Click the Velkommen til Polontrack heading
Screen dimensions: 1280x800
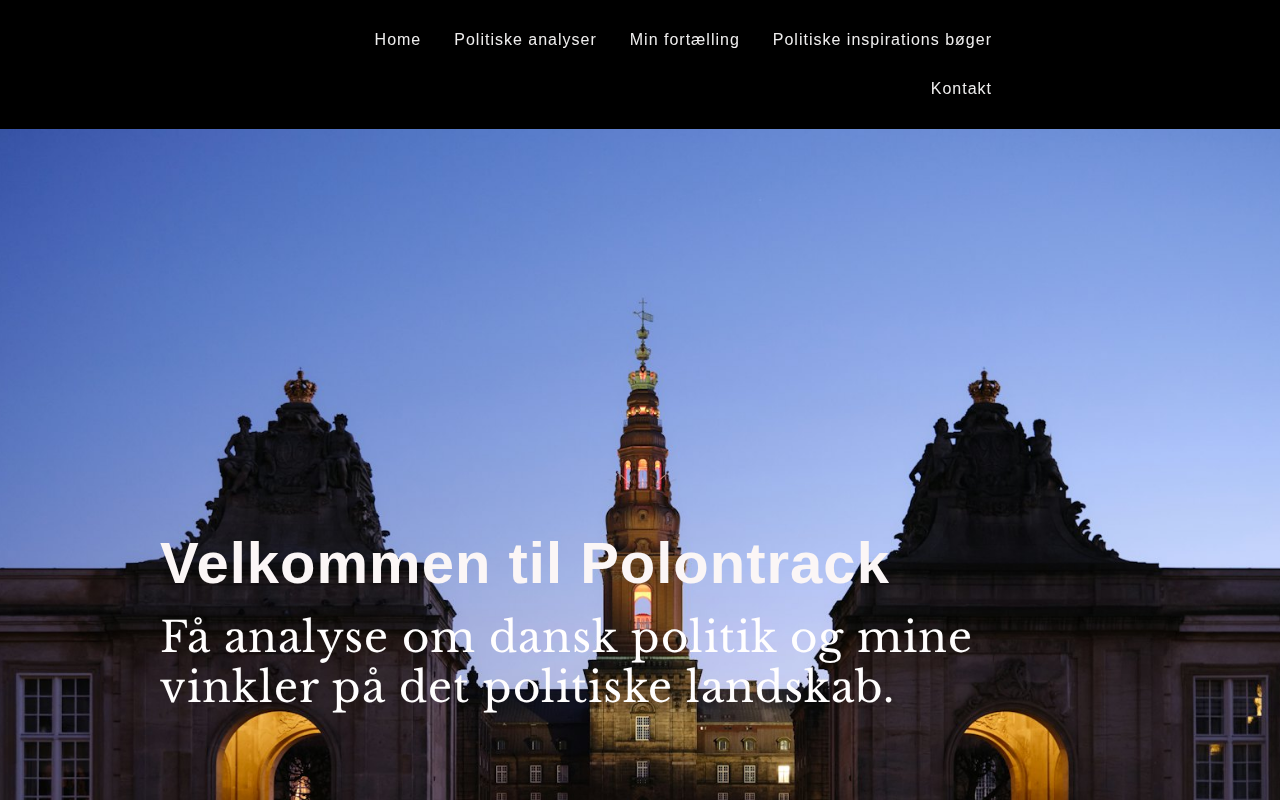tap(525, 563)
